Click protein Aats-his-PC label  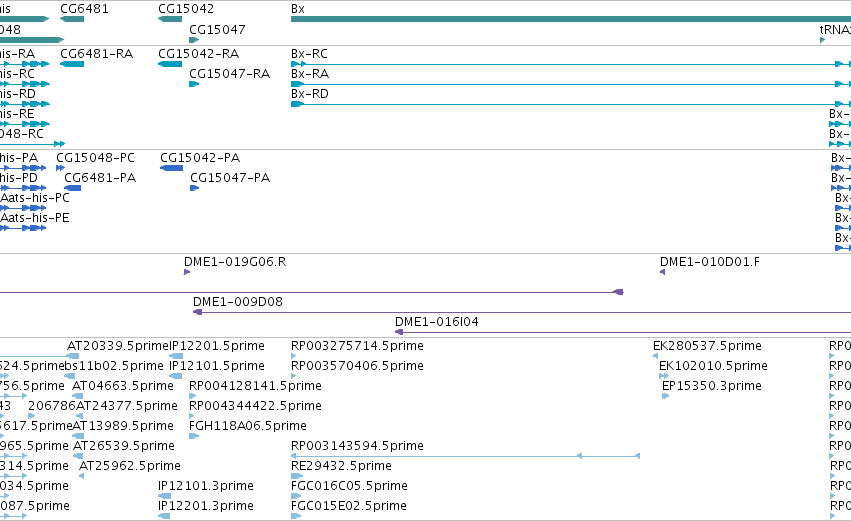coord(35,198)
